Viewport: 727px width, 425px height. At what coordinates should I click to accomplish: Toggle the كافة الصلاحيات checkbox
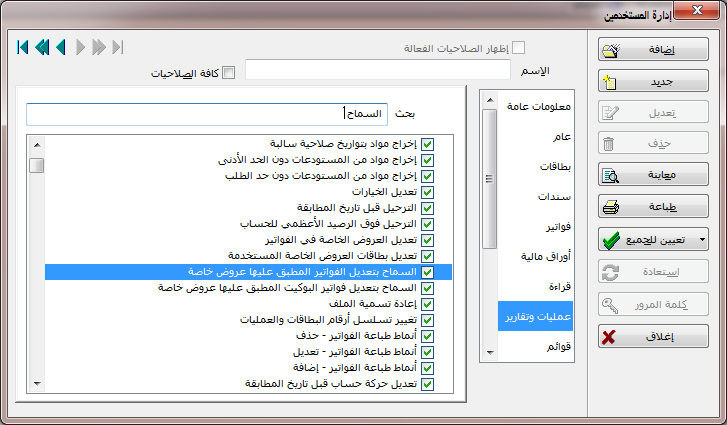tap(228, 72)
